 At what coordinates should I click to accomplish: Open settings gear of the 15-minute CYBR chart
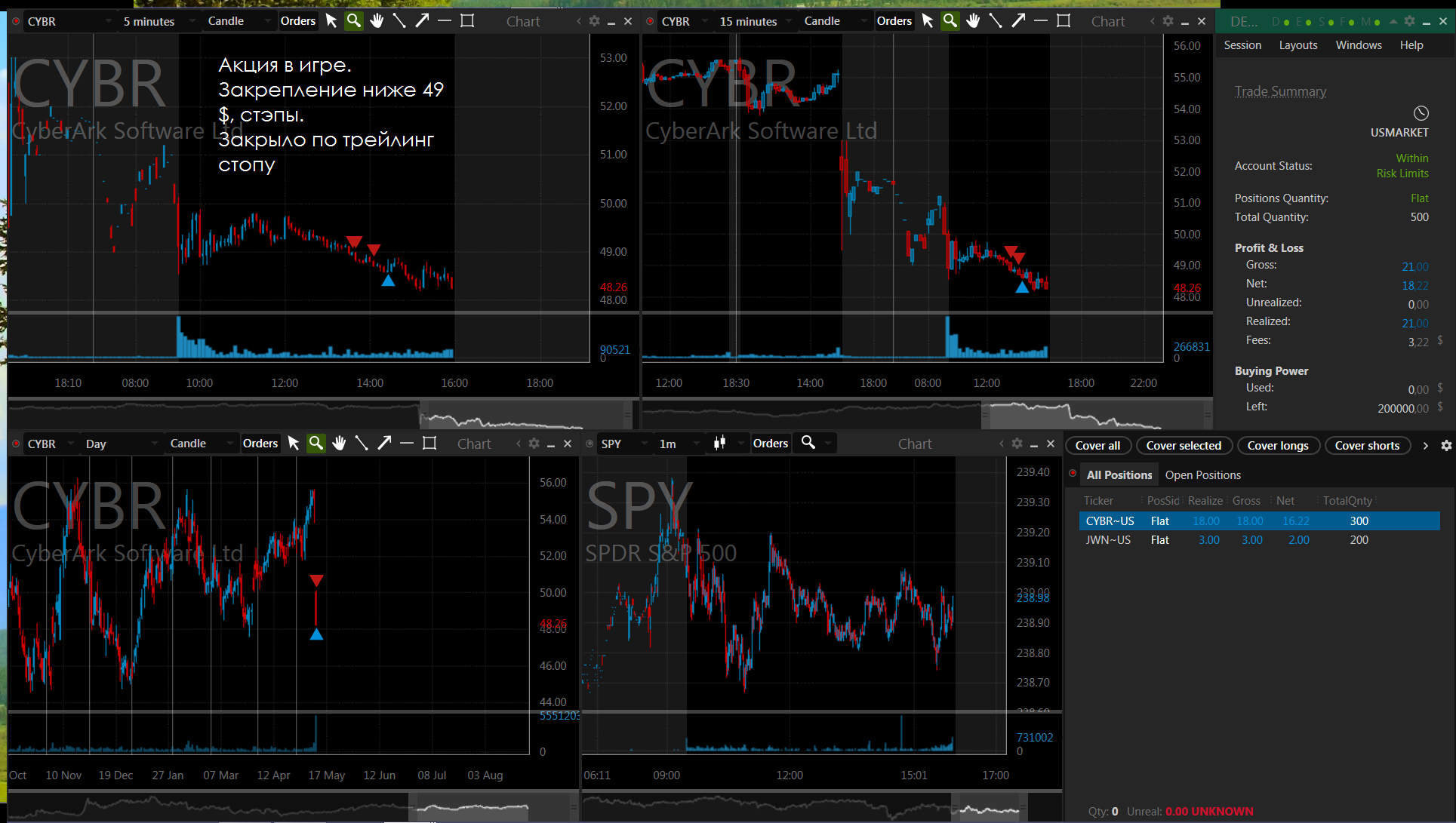(x=1168, y=21)
